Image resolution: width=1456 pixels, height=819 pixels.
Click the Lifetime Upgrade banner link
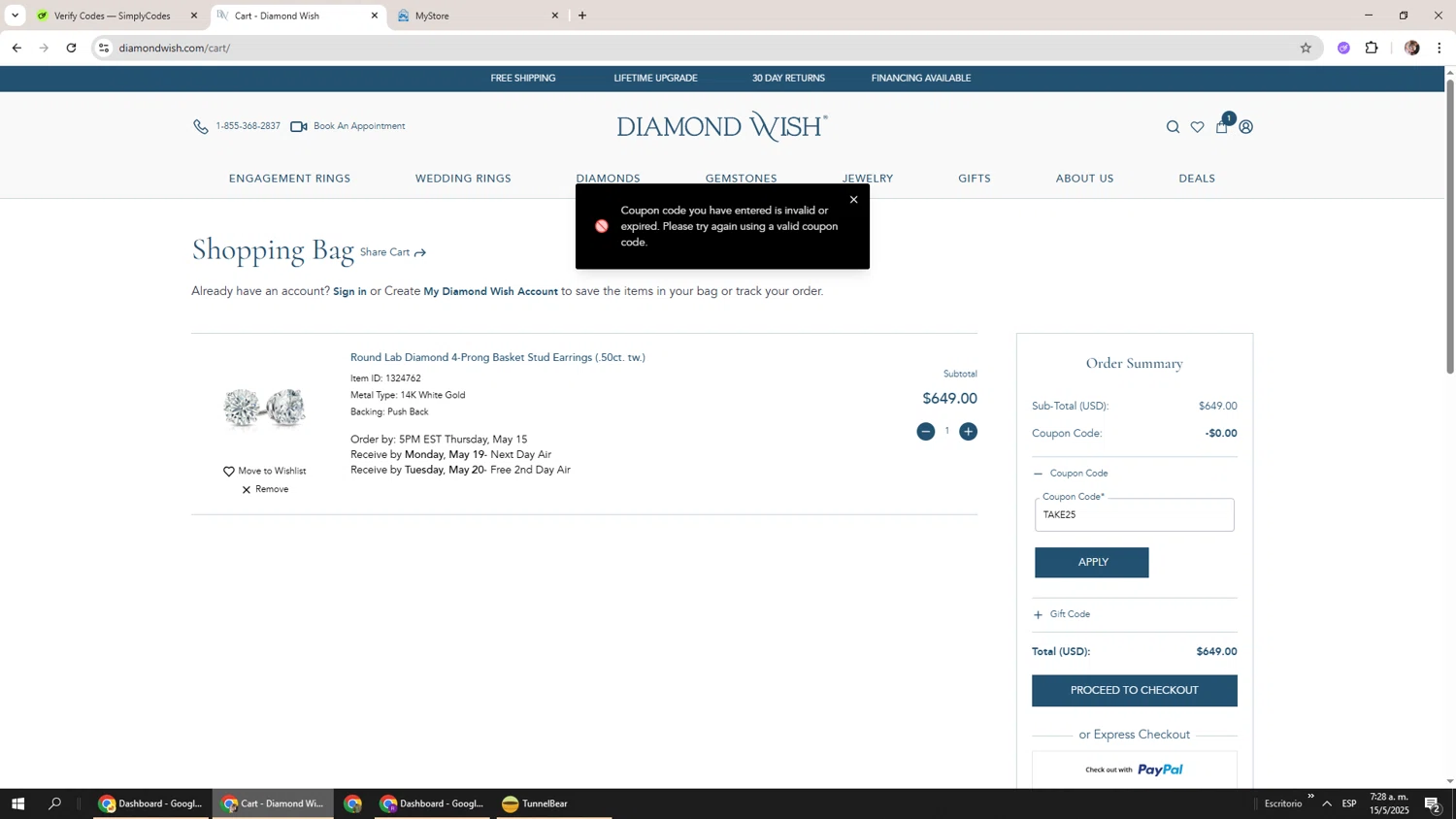(655, 79)
